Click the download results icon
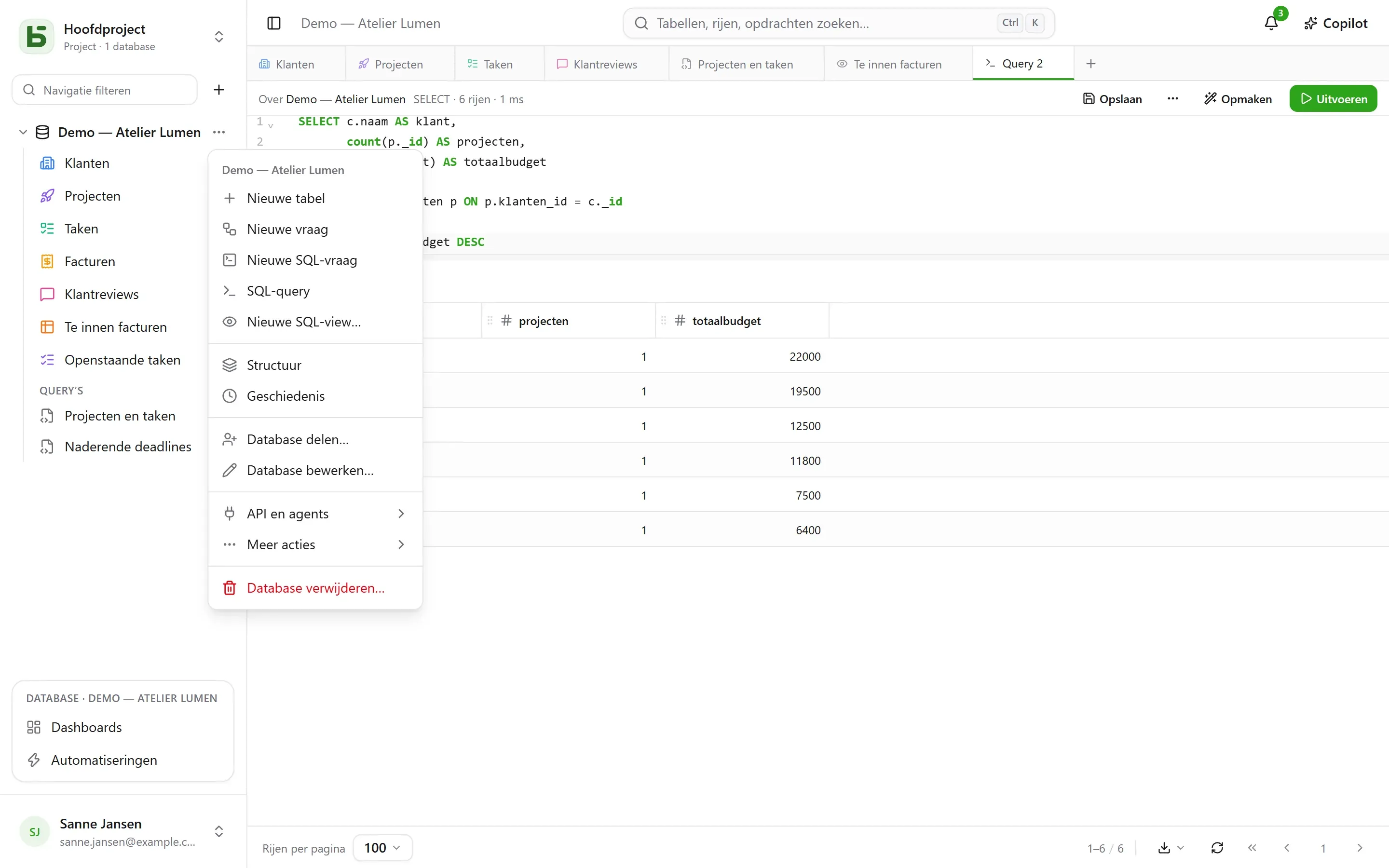 (1164, 848)
